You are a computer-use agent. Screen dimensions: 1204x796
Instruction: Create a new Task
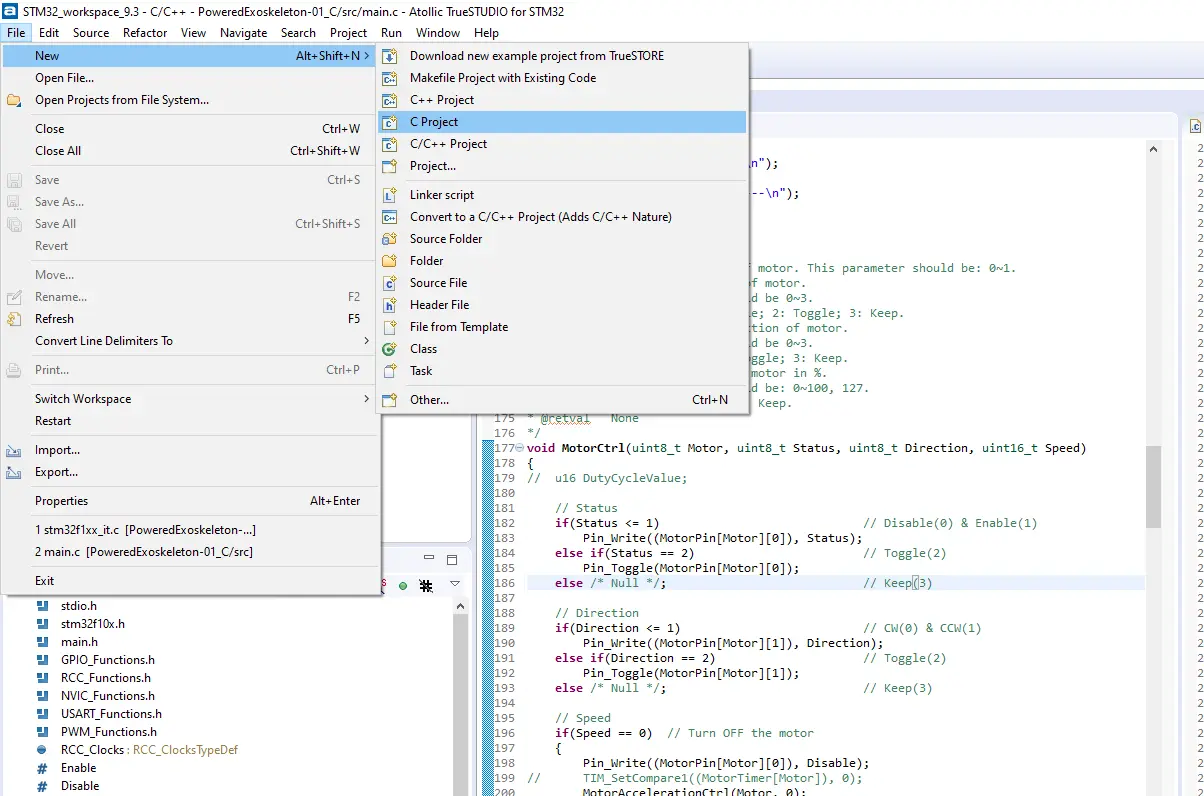tap(562, 371)
